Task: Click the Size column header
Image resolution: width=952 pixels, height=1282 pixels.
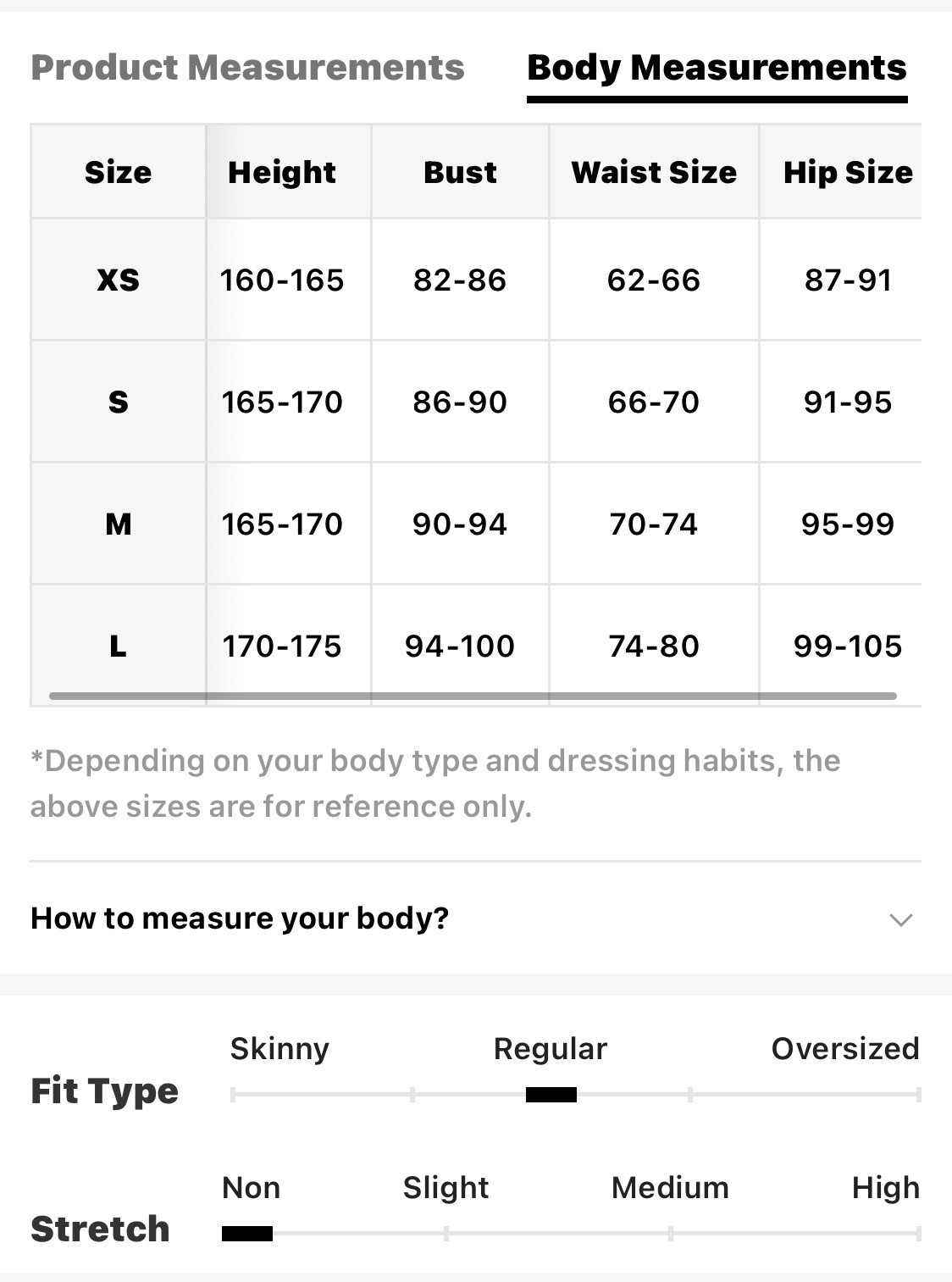Action: point(118,172)
